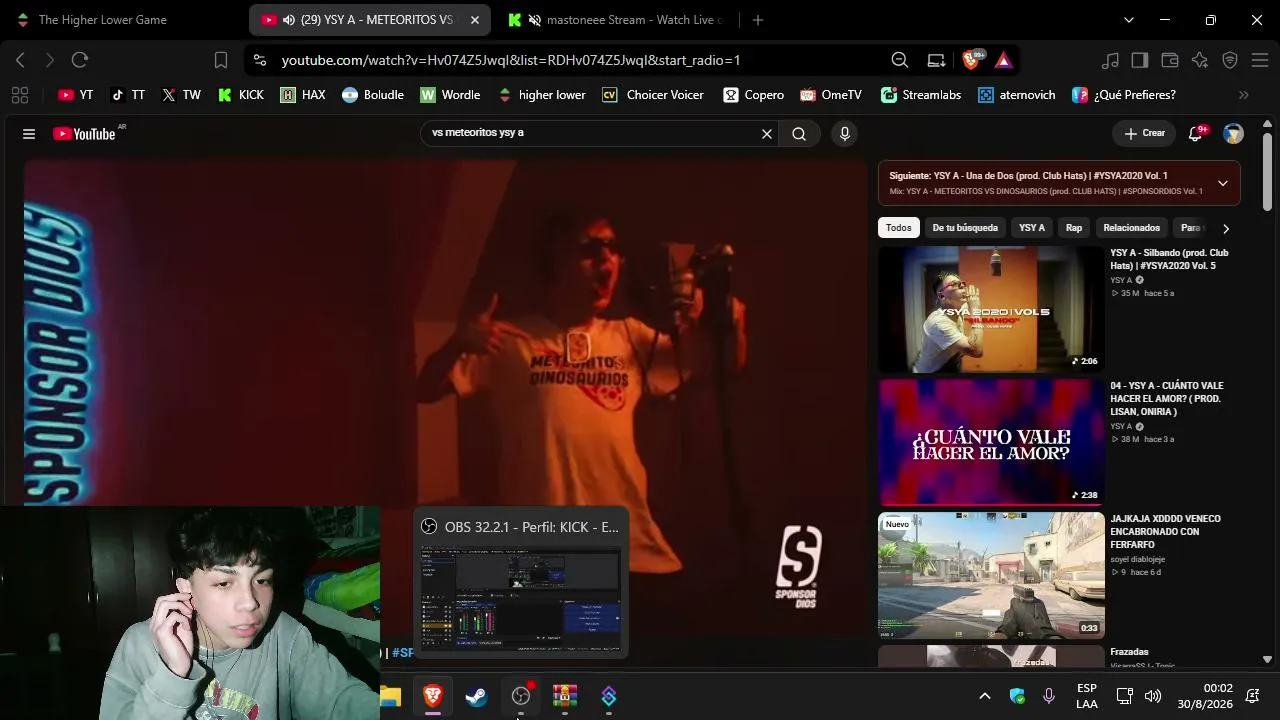Viewport: 1280px width, 720px height.
Task: Show more bookmarks with double chevron
Action: (1244, 95)
